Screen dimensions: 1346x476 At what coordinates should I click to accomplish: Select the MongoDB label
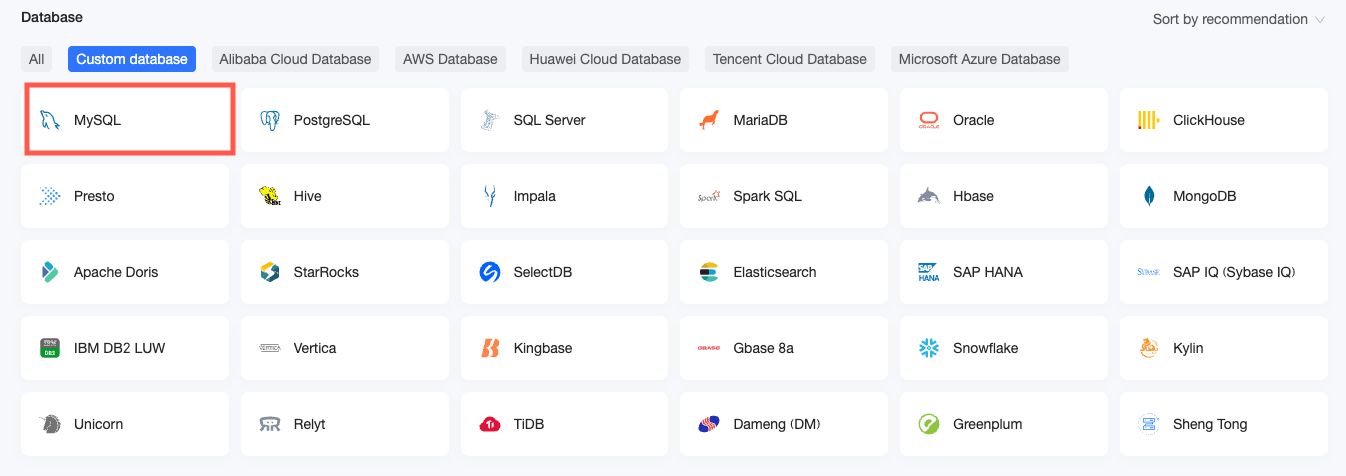pyautogui.click(x=1205, y=196)
